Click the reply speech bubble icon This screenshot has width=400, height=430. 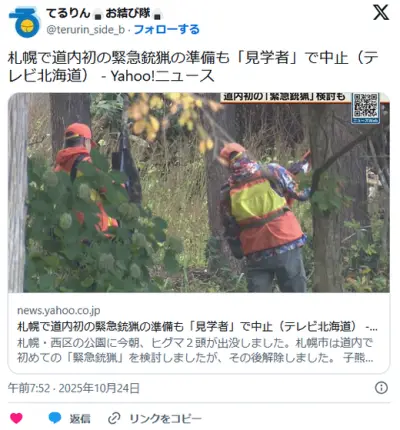click(x=55, y=418)
